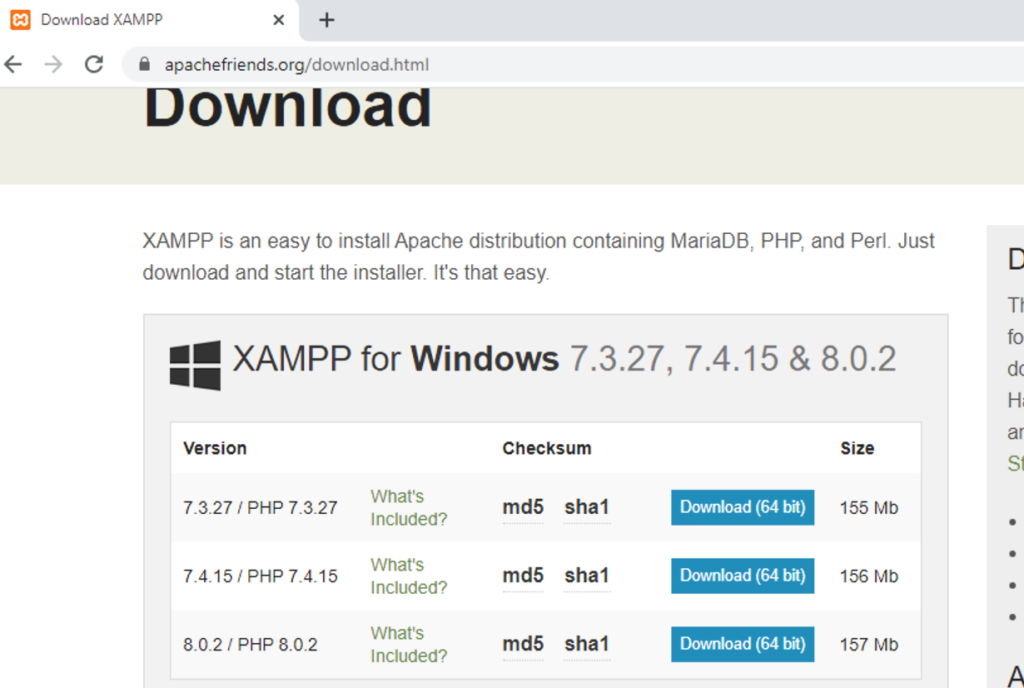Click the '7.4.15 / PHP 7.4.15' version cell
The height and width of the screenshot is (688, 1024).
pos(260,576)
